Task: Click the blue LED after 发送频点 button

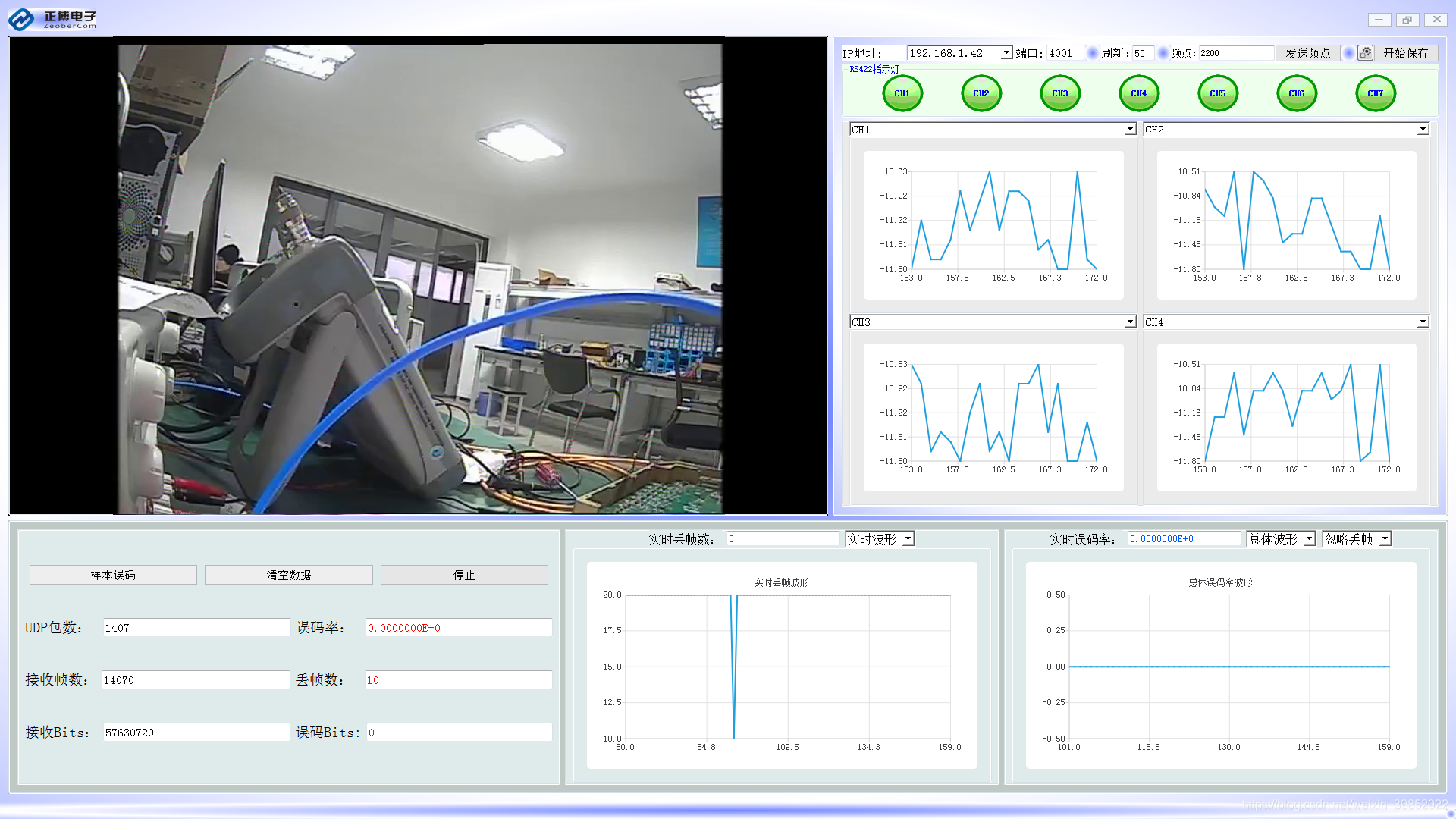Action: 1348,53
